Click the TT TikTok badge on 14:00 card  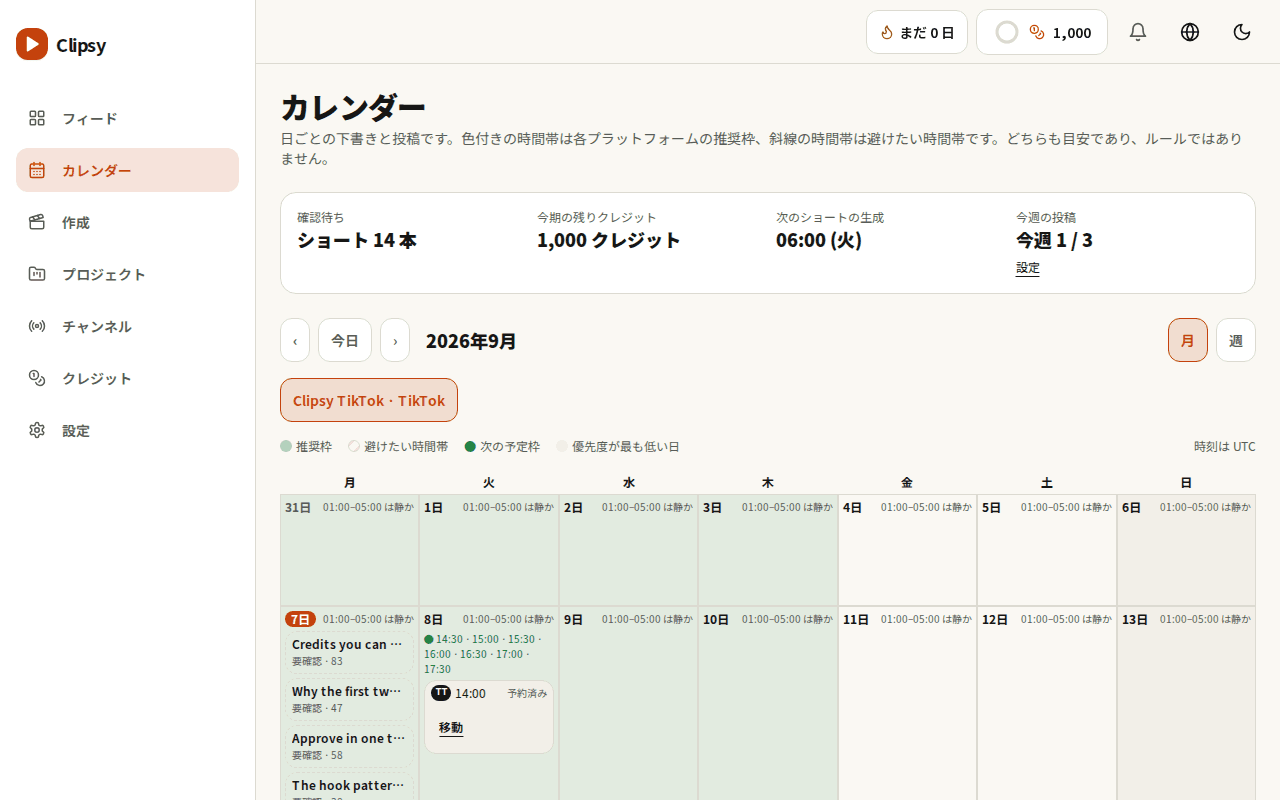coord(441,693)
